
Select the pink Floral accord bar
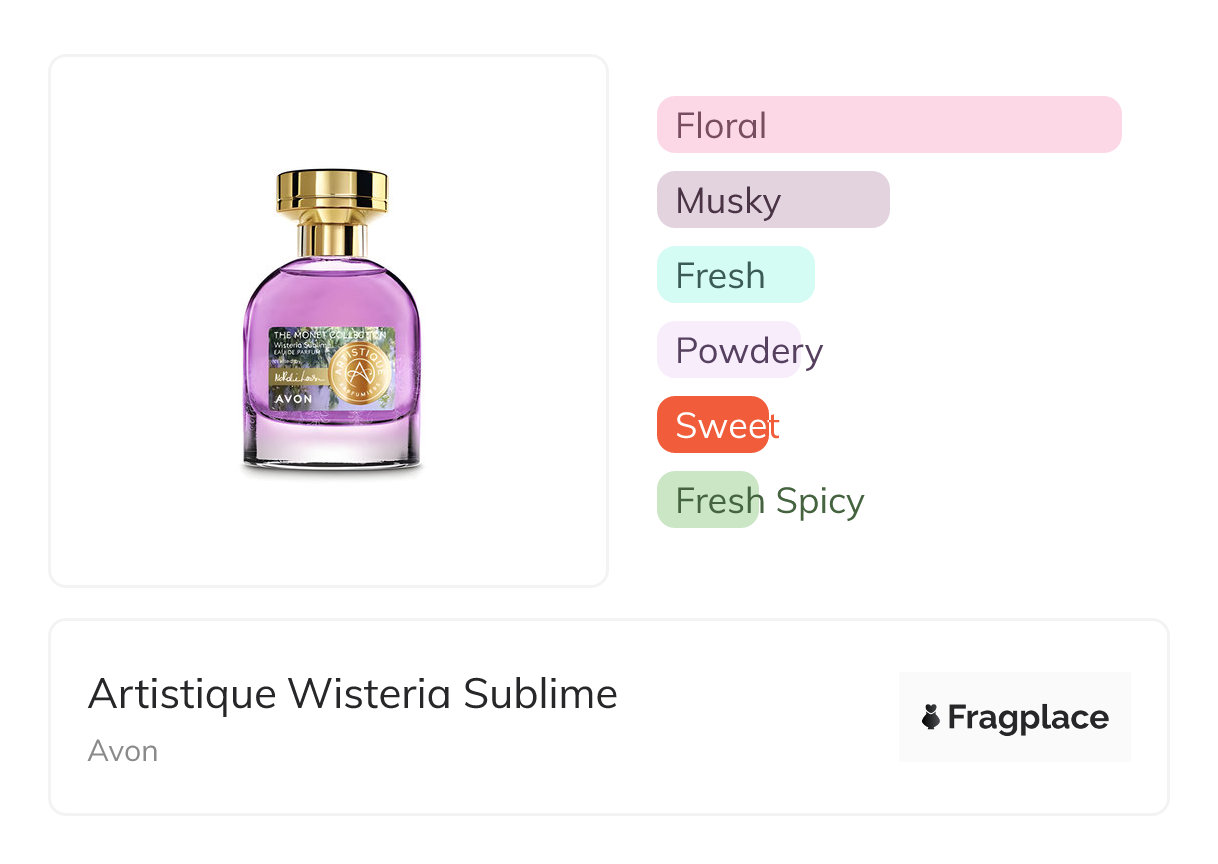(888, 125)
